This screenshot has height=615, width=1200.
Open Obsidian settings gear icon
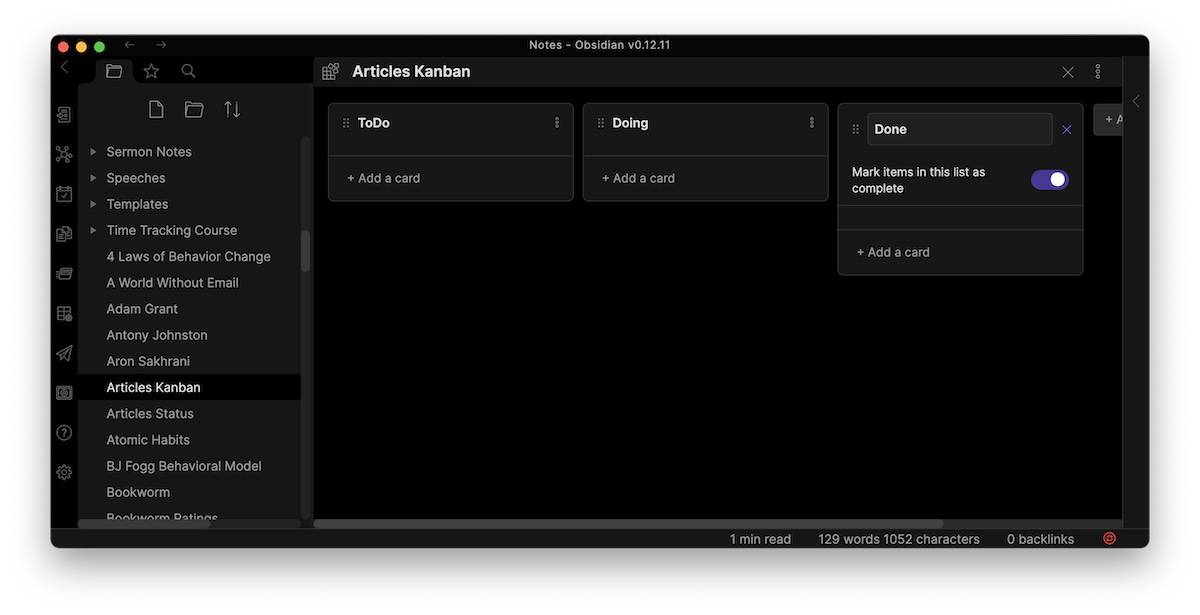tap(64, 472)
